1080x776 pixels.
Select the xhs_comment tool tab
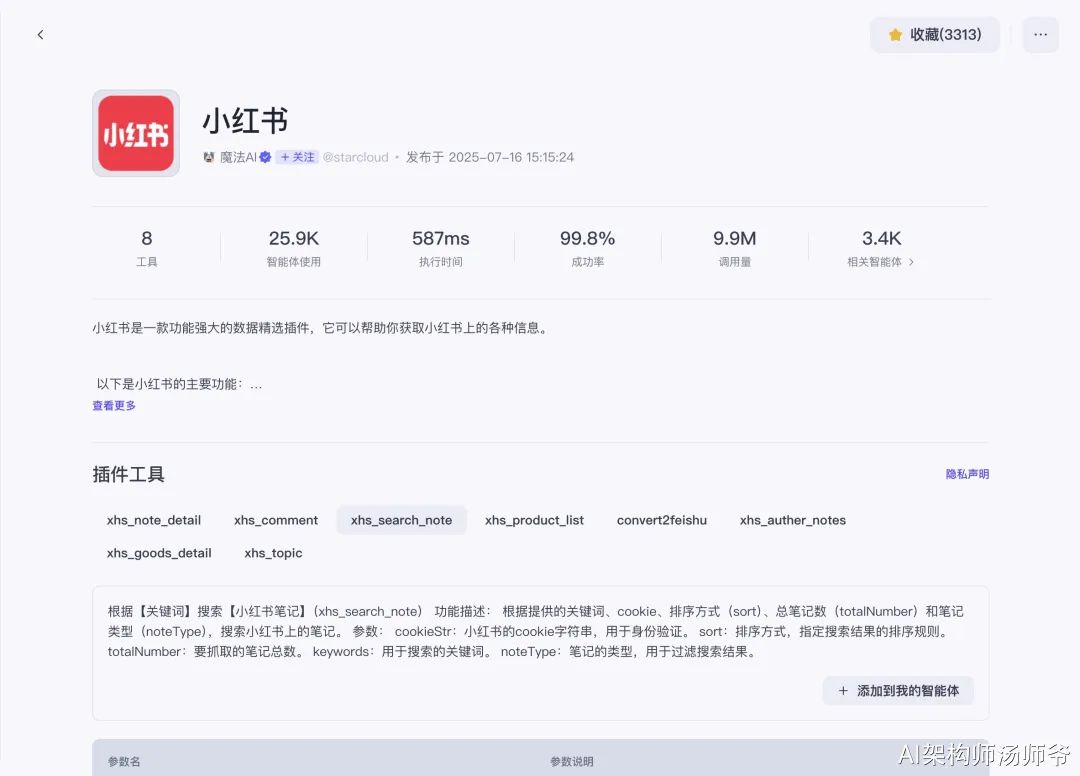coord(276,520)
